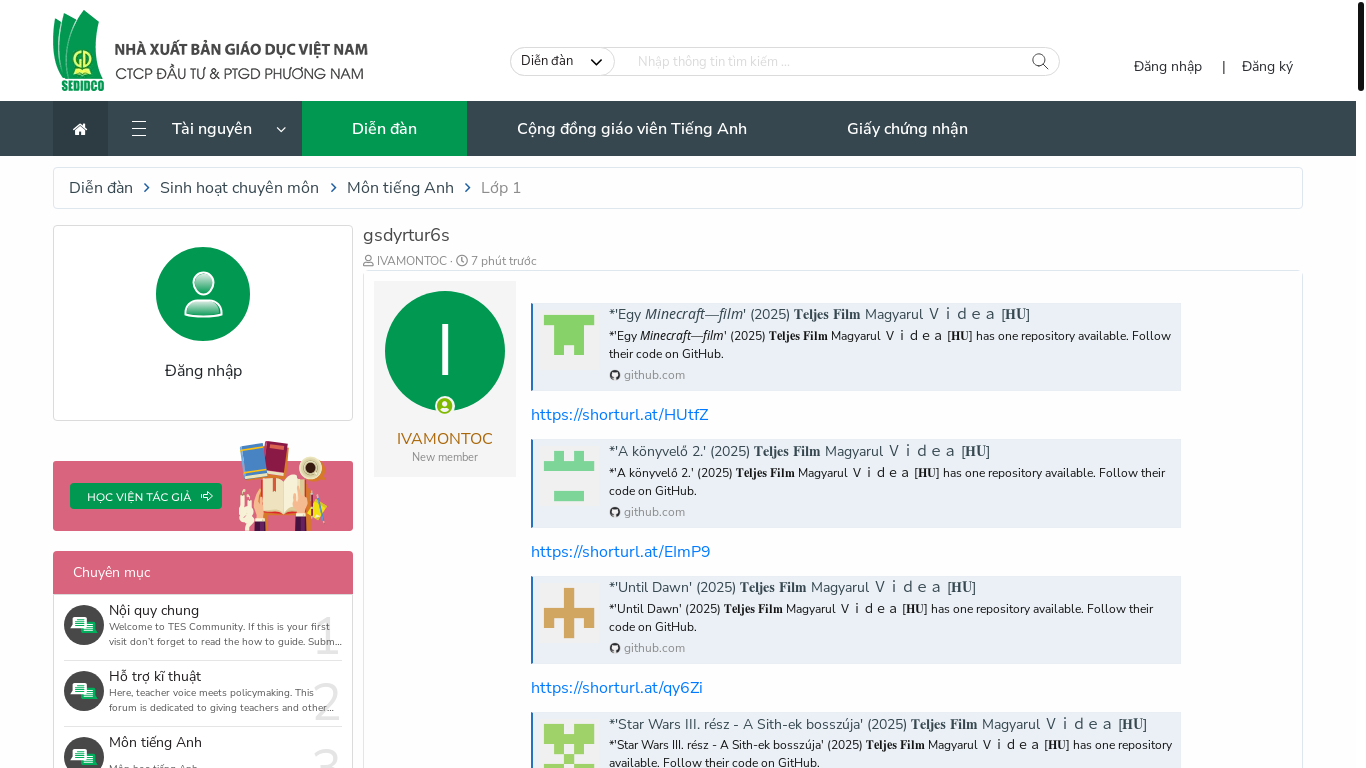Viewport: 1366px width, 768px height.
Task: Click the A könyvelő 2 GitHub thumbnail
Action: coord(569,475)
